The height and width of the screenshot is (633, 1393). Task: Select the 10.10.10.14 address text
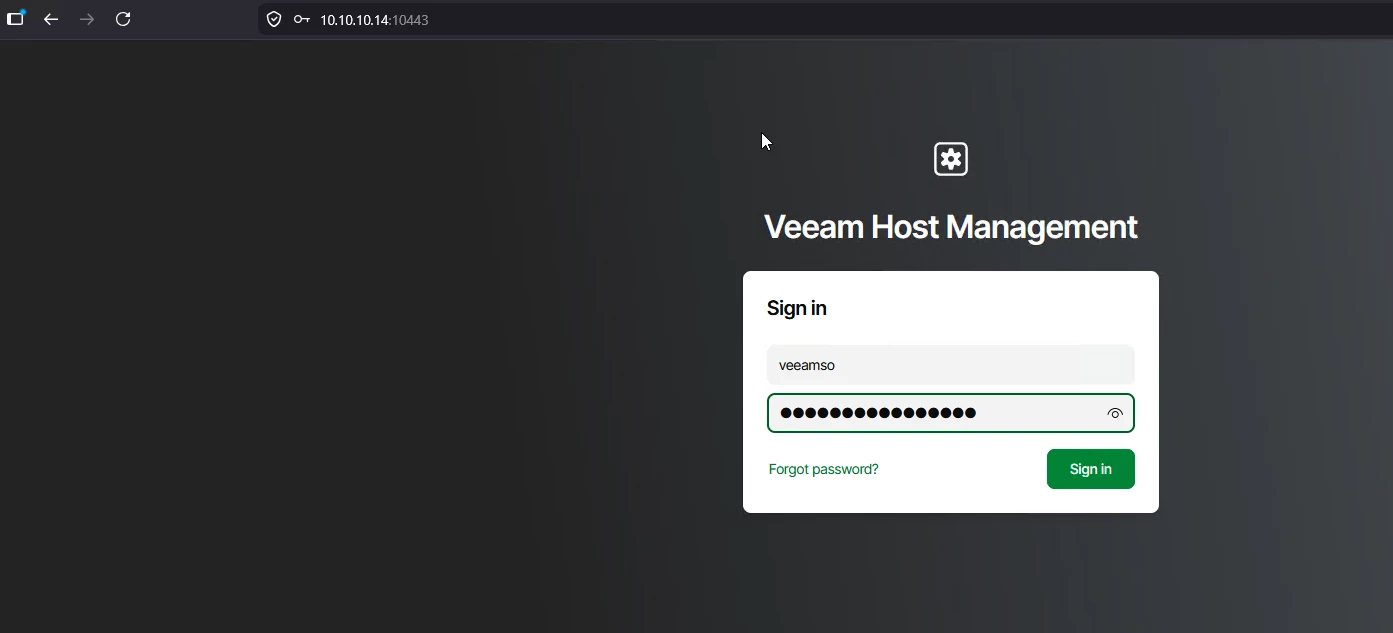click(x=354, y=20)
